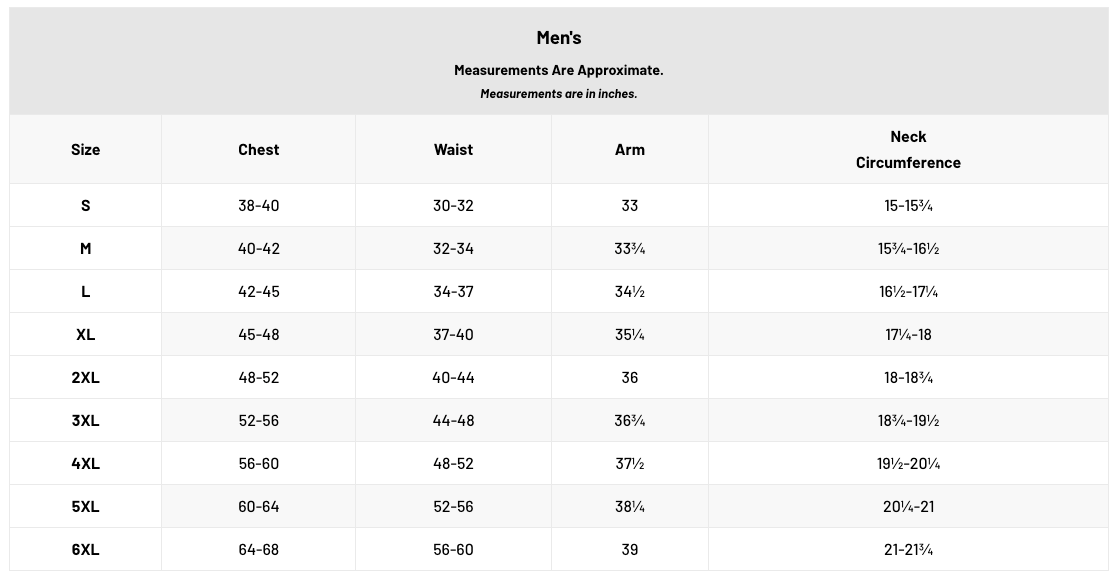Click the Arm column header

tap(629, 150)
